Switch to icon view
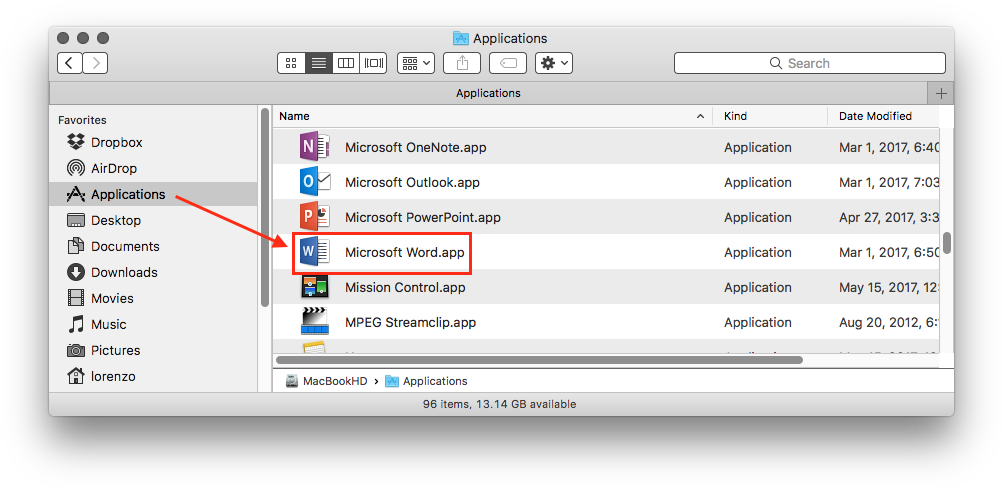 [291, 63]
